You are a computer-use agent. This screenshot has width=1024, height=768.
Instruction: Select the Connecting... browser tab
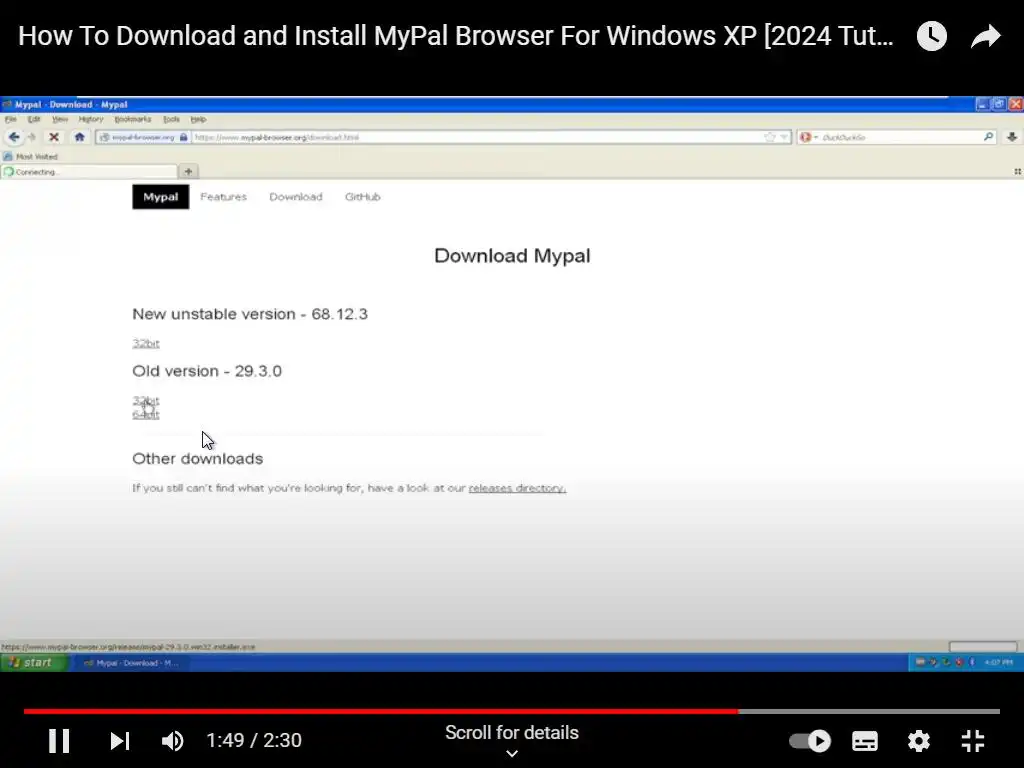click(89, 172)
